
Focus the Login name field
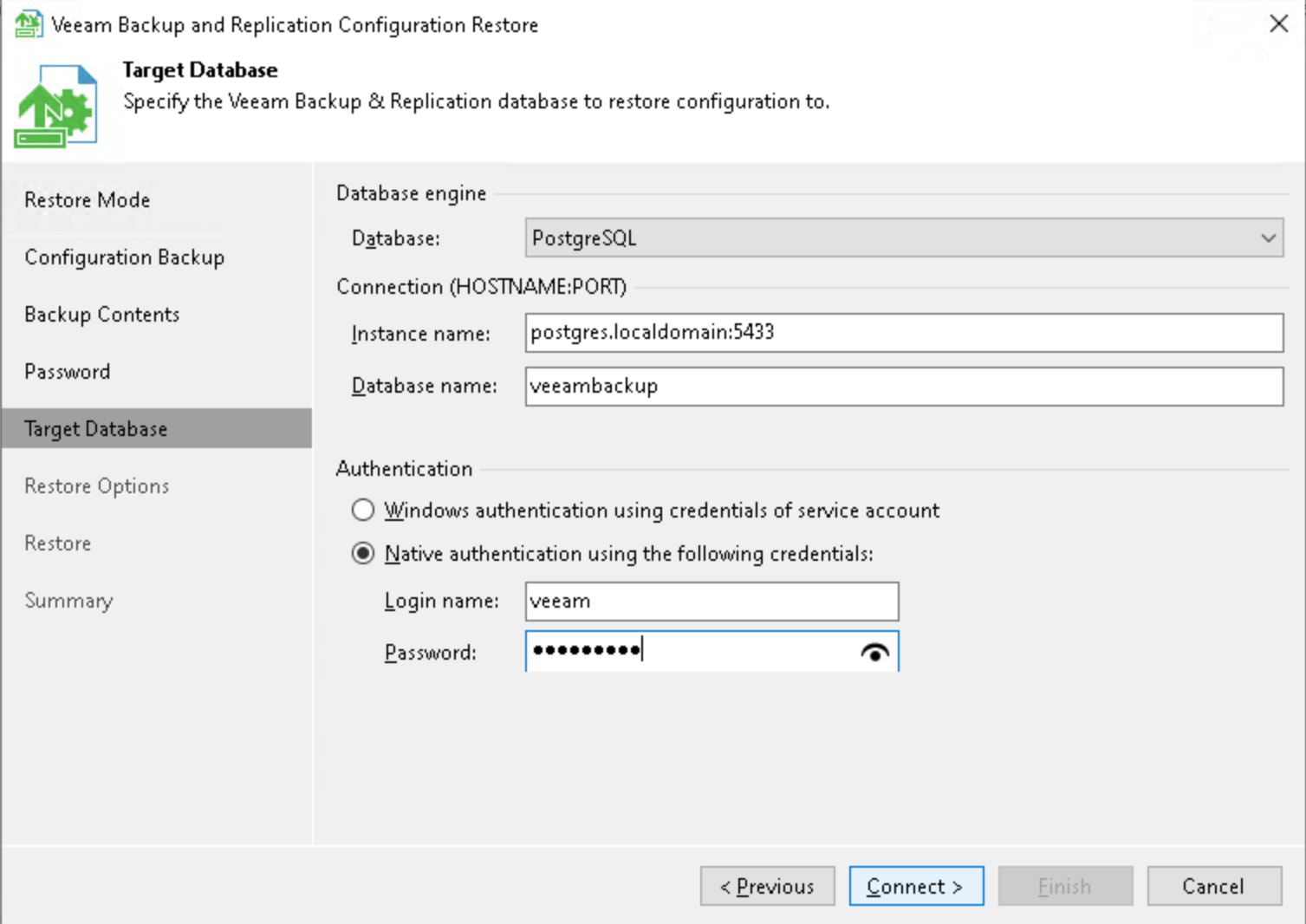(x=711, y=601)
